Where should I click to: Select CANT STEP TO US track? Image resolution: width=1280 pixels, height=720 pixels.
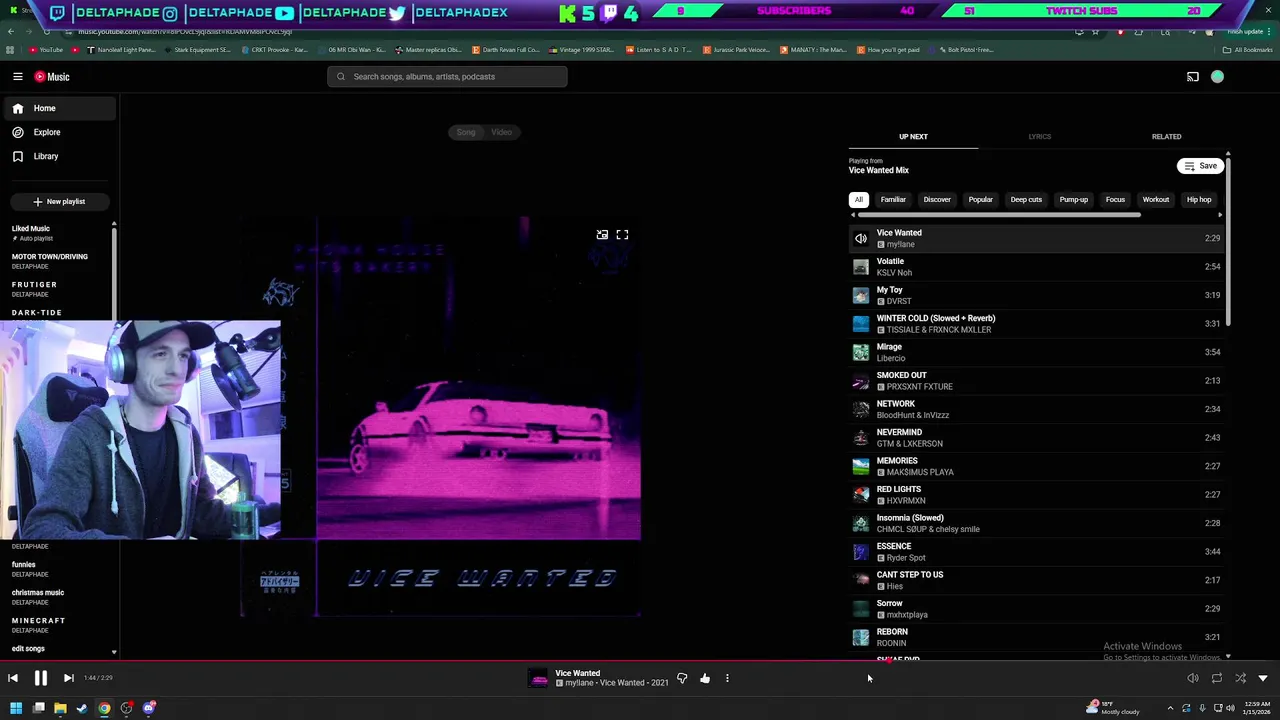1036,580
